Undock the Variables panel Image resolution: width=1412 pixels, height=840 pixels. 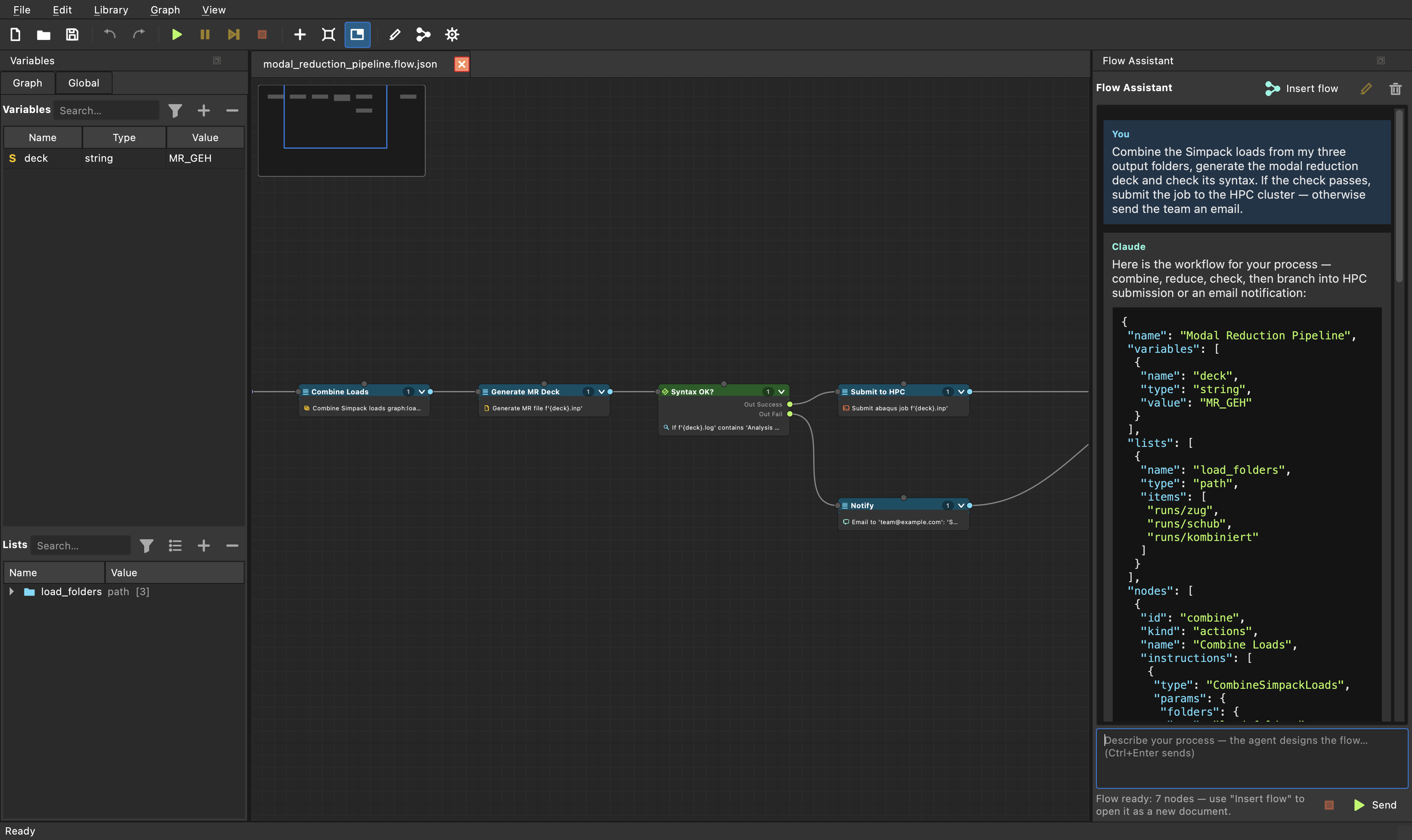(216, 60)
